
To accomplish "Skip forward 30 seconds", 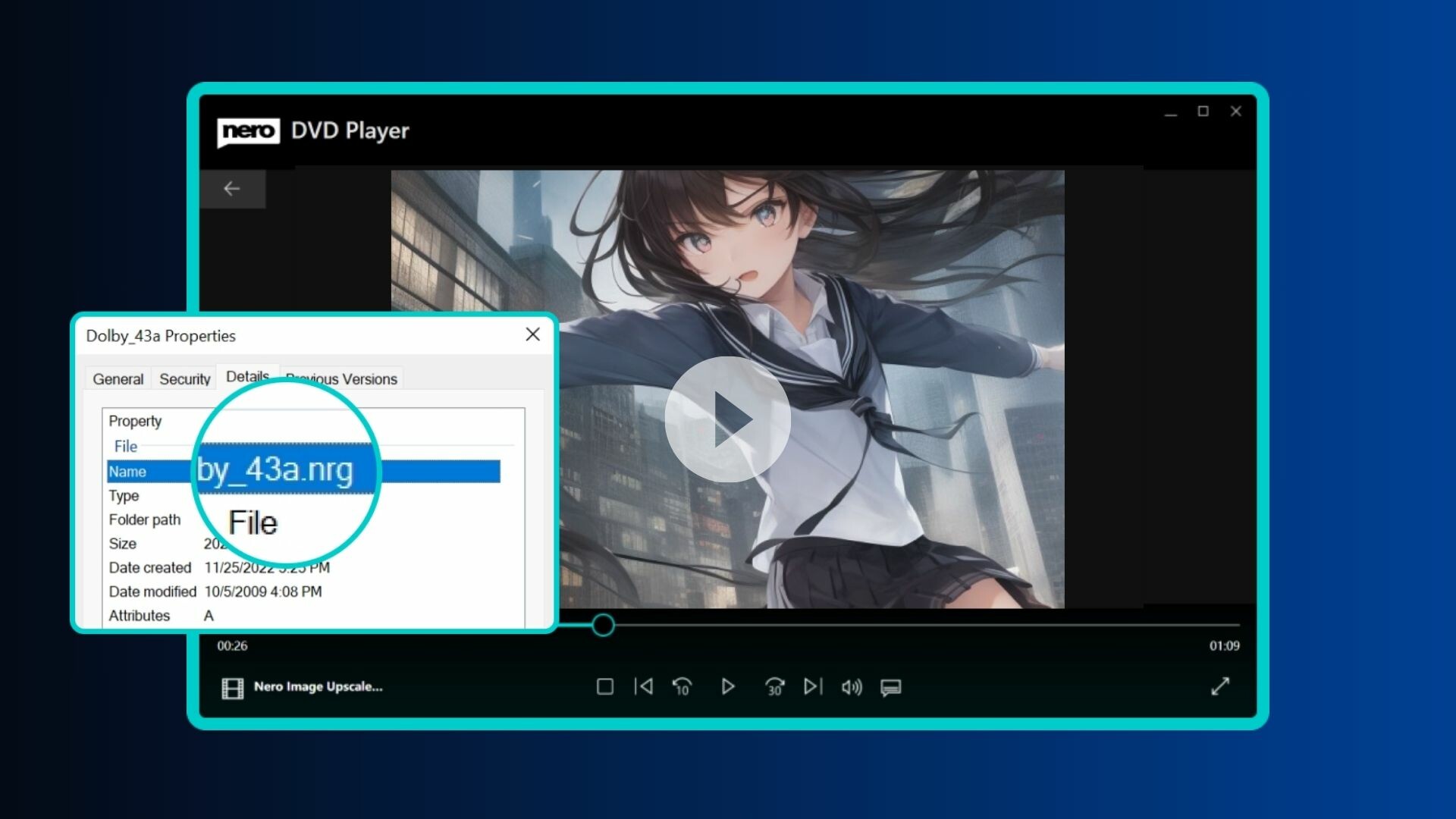I will coord(774,686).
